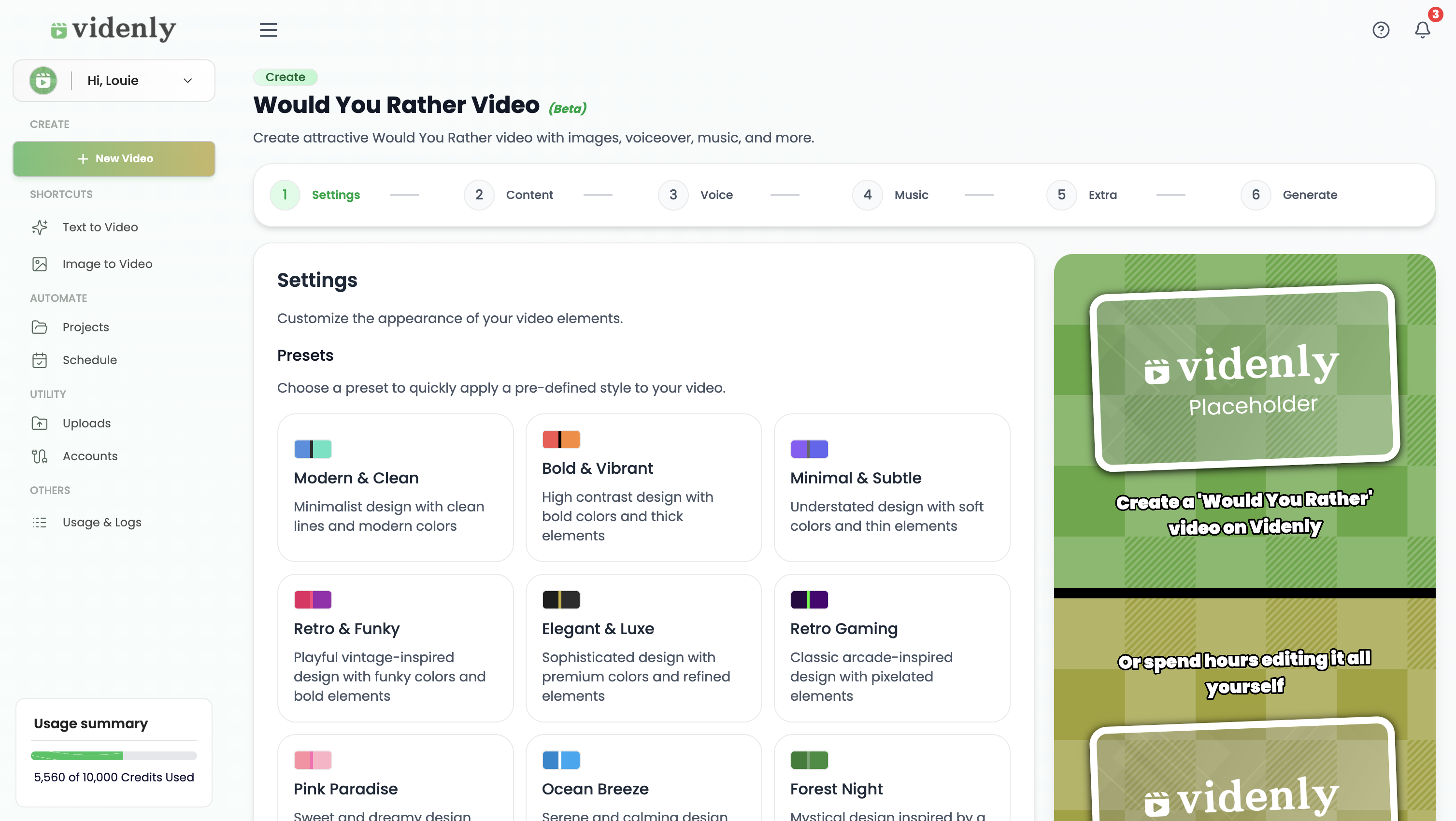Click the Modern & Clean blue-teal color swatch

pyautogui.click(x=313, y=449)
